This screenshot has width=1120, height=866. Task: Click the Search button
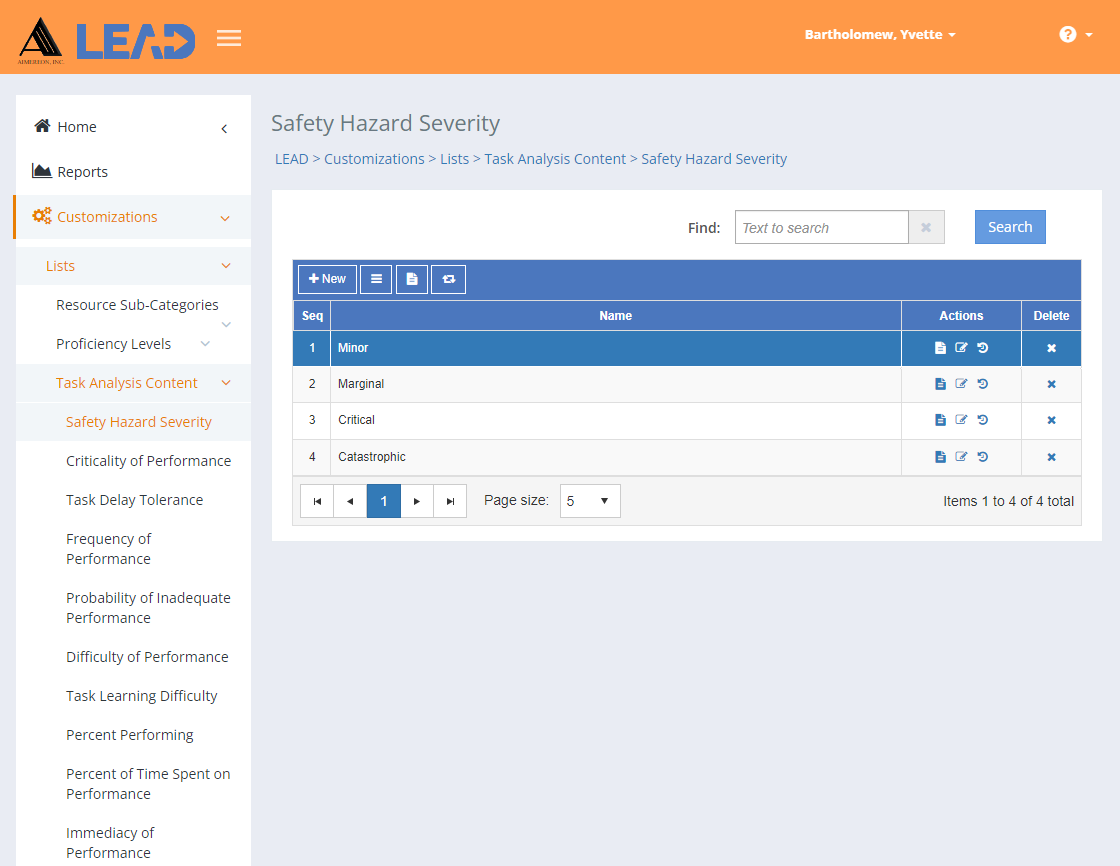click(x=1010, y=227)
